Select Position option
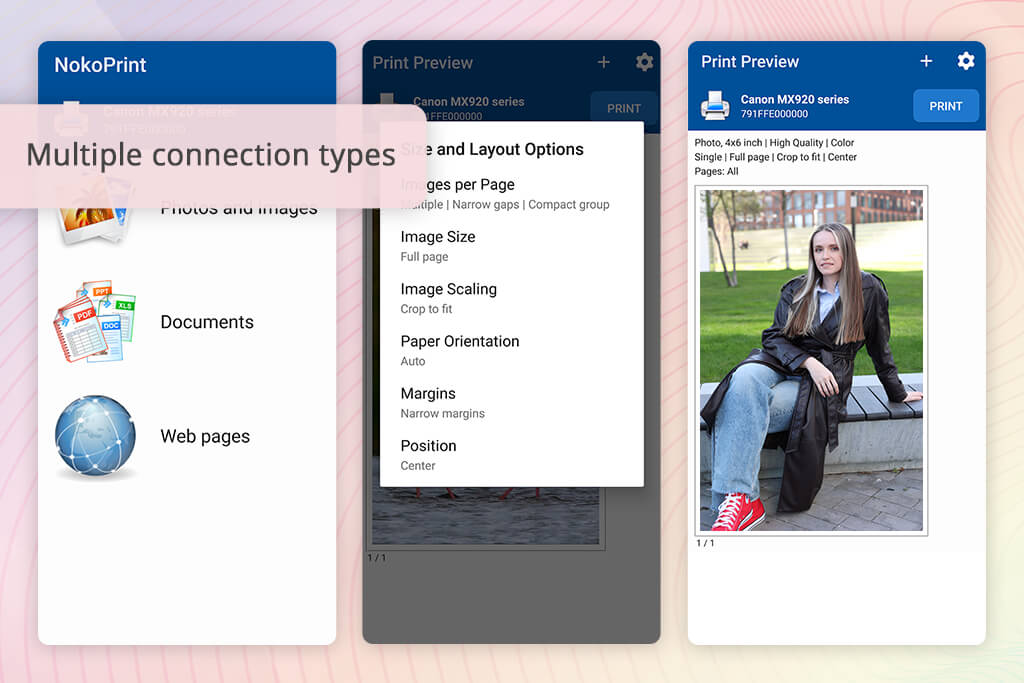The height and width of the screenshot is (683, 1024). pyautogui.click(x=511, y=455)
